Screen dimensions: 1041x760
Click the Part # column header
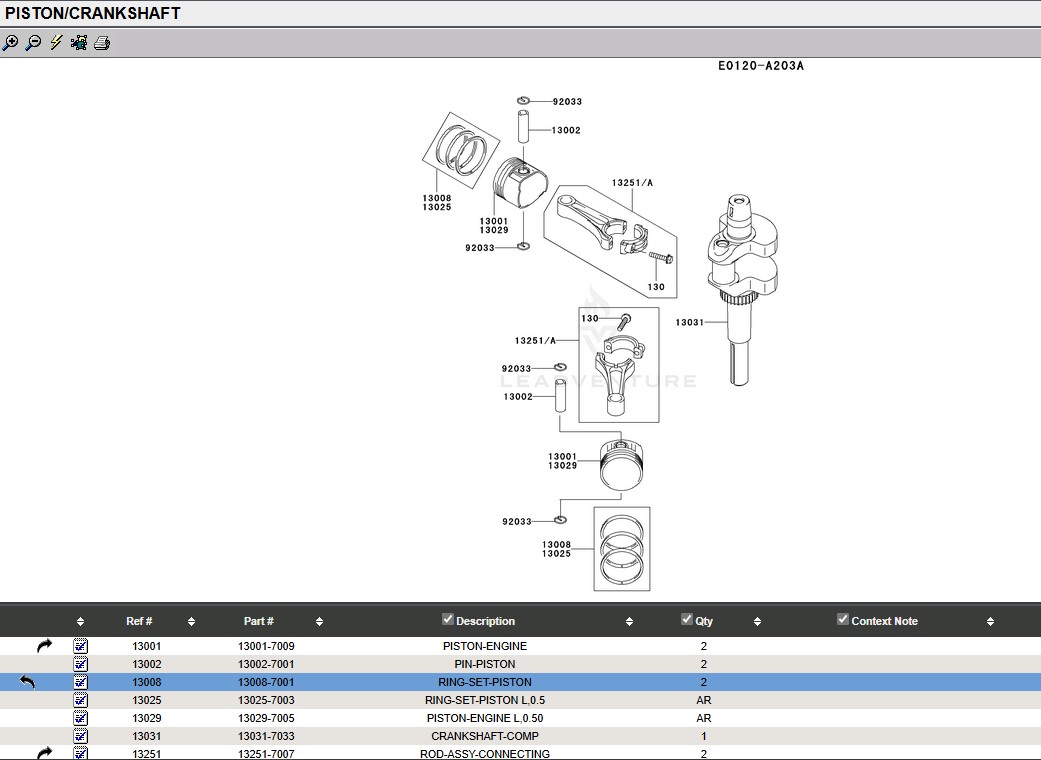point(258,621)
